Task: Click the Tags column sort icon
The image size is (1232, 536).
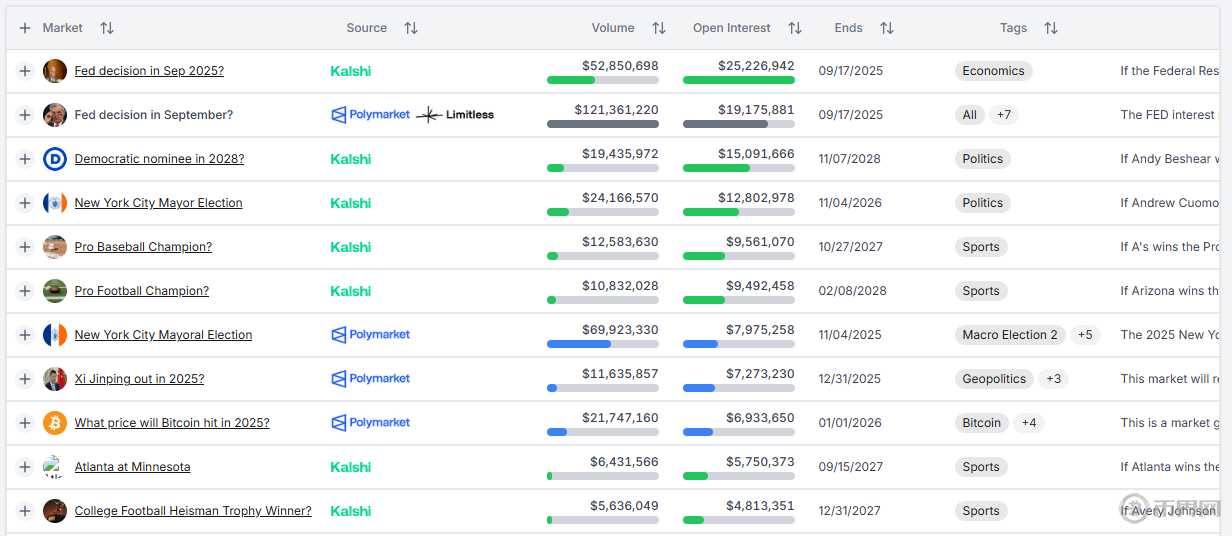Action: click(x=1050, y=28)
